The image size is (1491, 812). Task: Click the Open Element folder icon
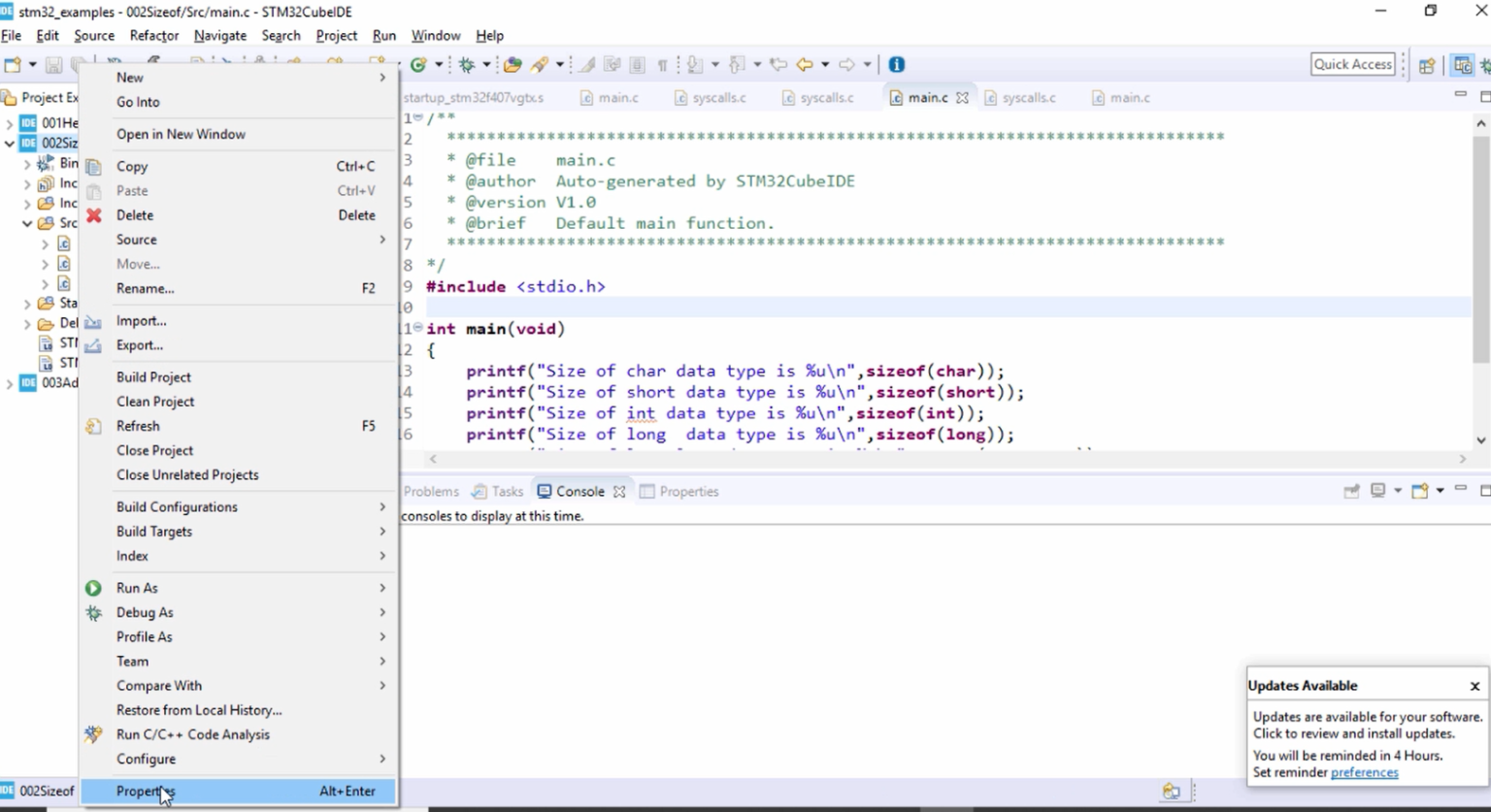[512, 65]
